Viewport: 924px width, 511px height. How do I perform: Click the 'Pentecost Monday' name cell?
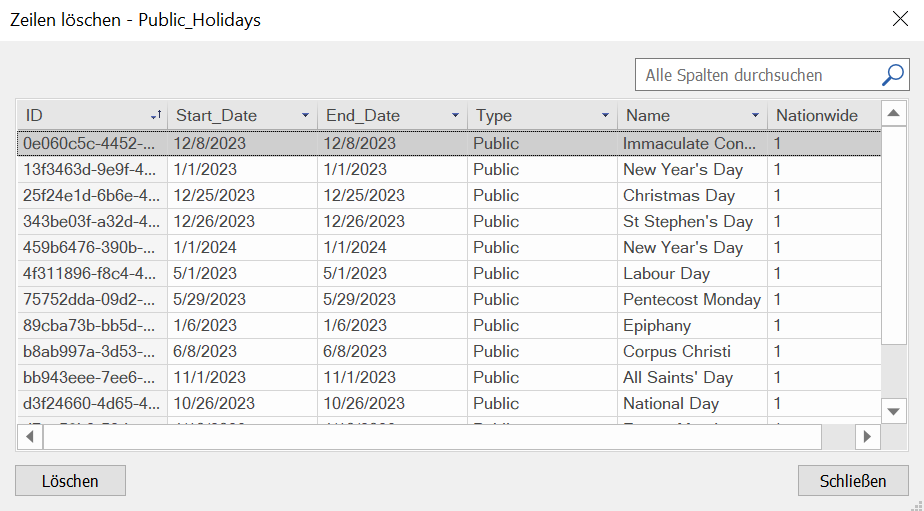coord(692,299)
